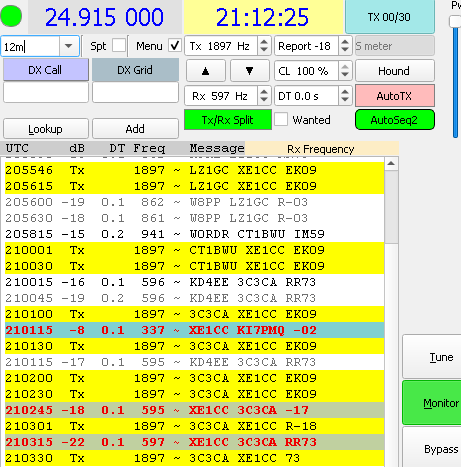Adjust the power slider handle
Screen dimensions: 462x467
click(455, 22)
